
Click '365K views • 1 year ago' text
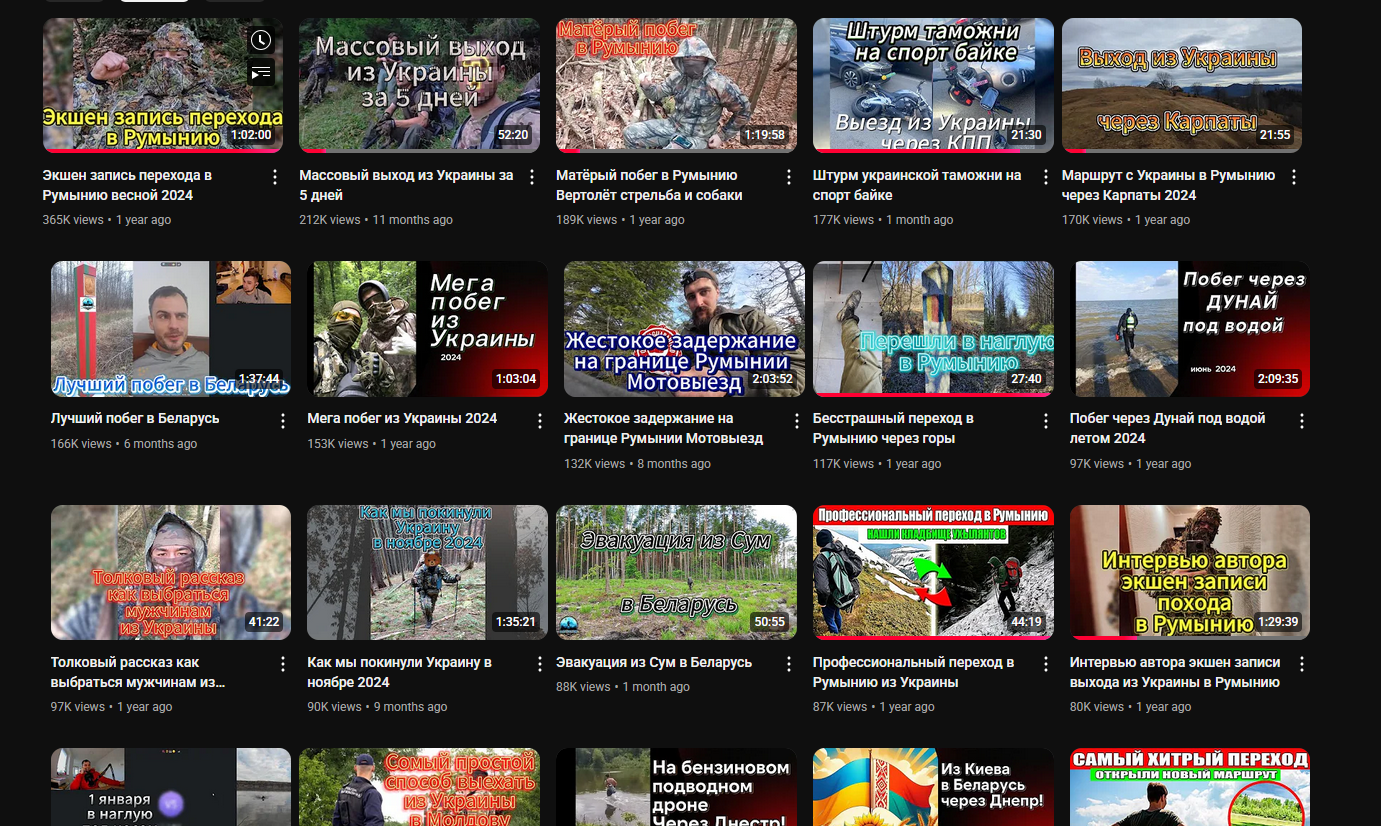pos(107,220)
